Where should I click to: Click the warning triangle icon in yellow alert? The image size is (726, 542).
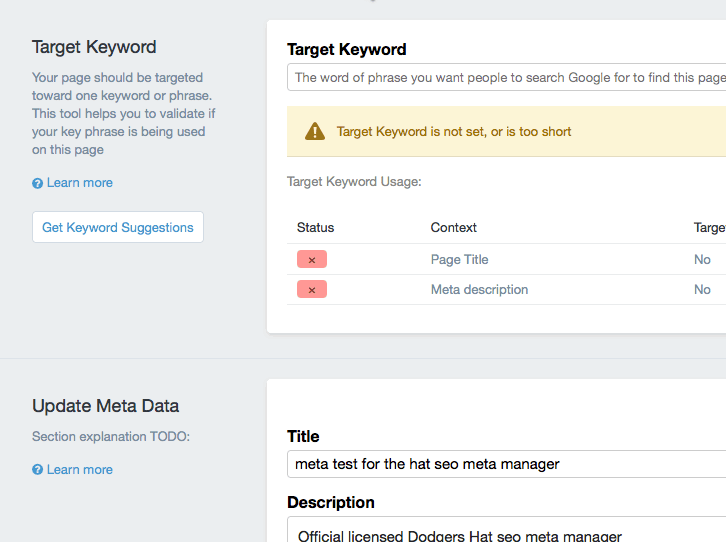click(x=315, y=131)
